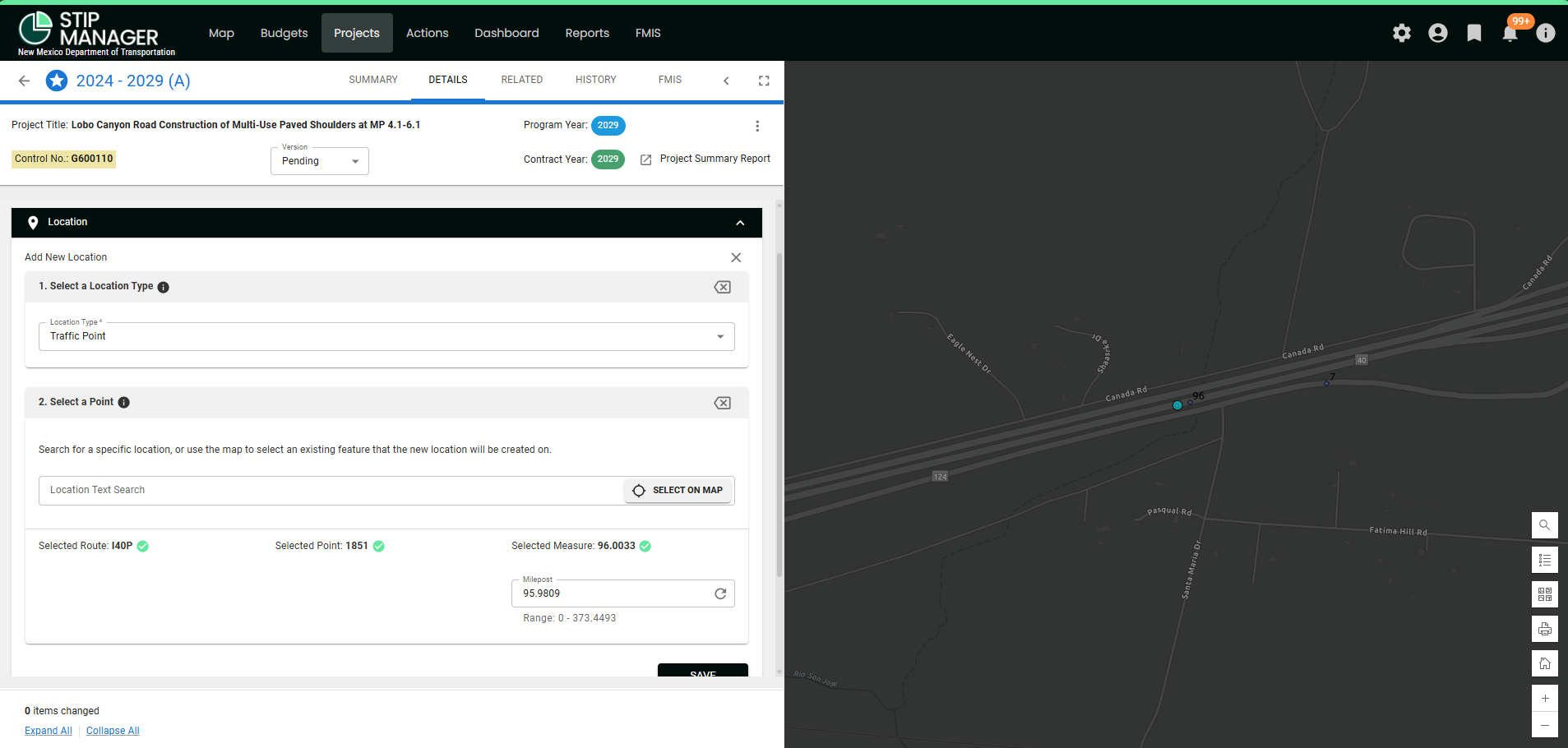Click the teal selected point on the map
This screenshot has width=1568, height=748.
[1177, 405]
